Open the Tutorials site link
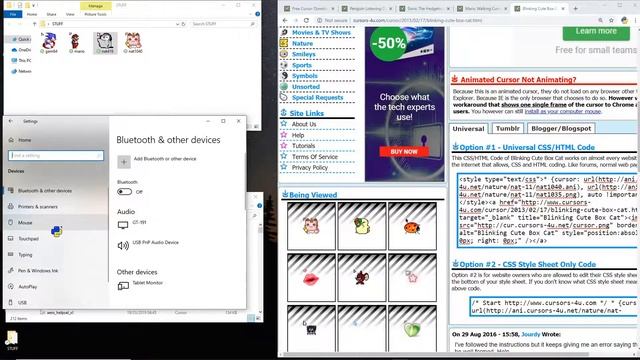Viewport: 640px width, 360px height. point(303,146)
